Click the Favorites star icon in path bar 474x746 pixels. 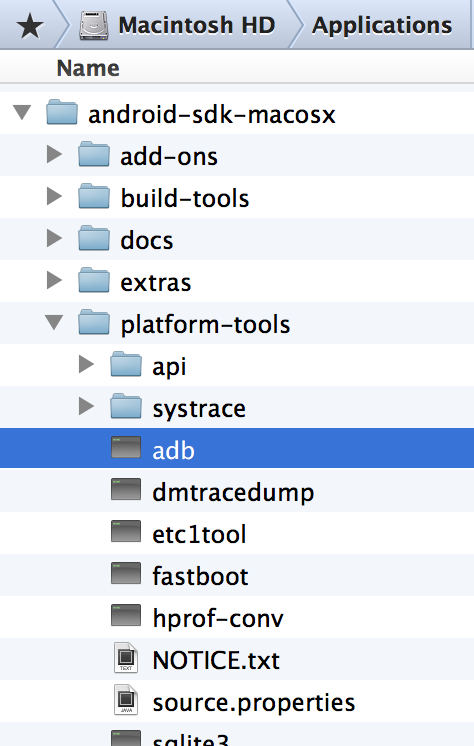[30, 26]
